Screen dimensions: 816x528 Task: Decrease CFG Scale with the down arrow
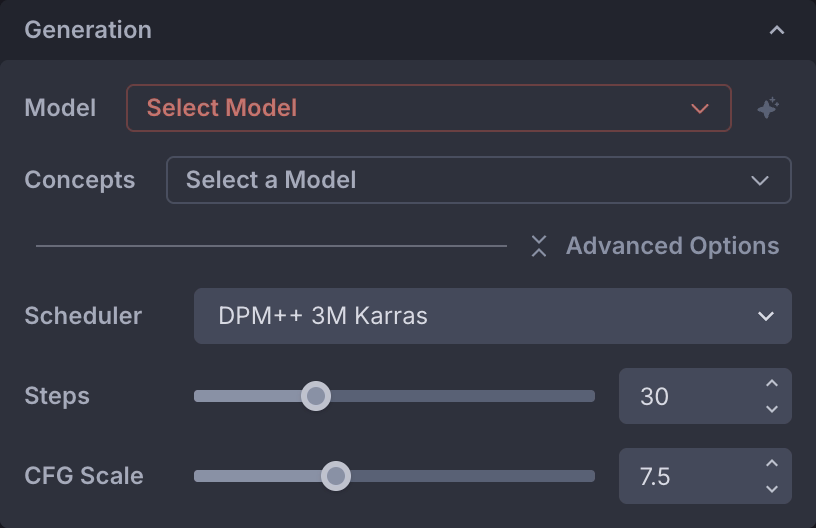[771, 488]
